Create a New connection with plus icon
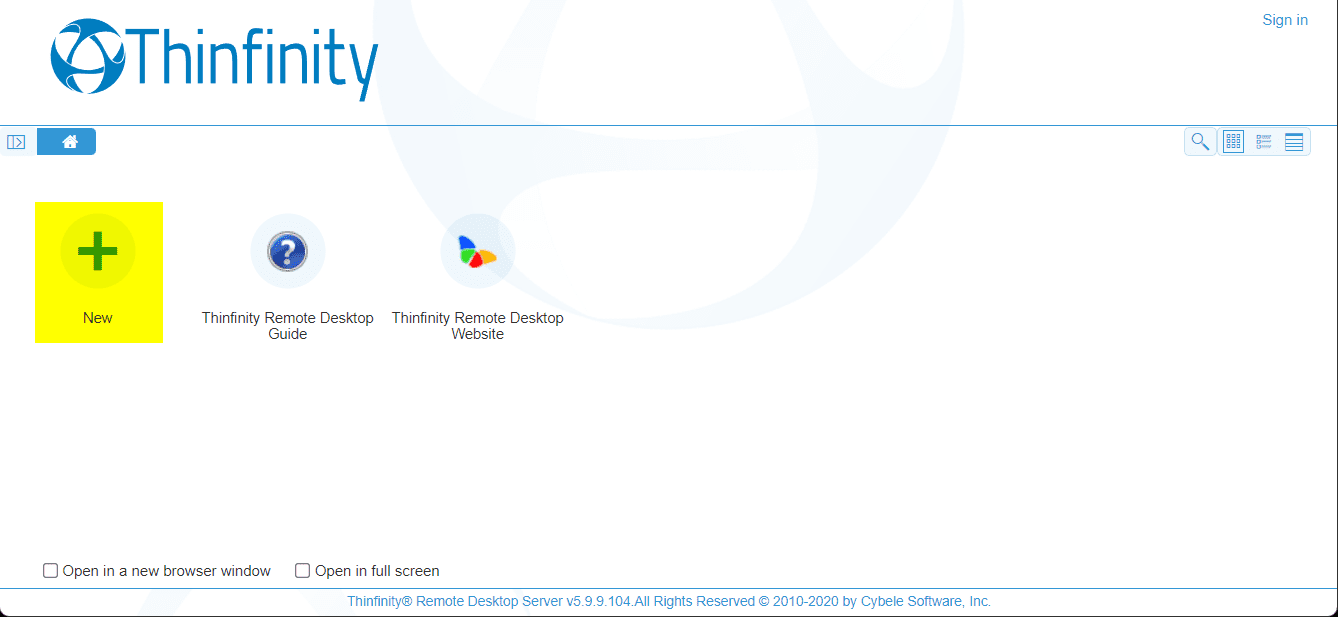Screen dimensions: 1338x617 pos(98,251)
